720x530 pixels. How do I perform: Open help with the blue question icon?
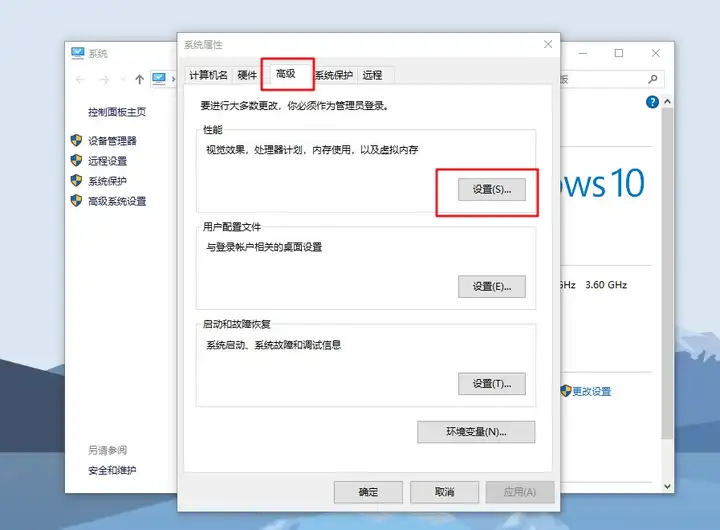[x=652, y=102]
